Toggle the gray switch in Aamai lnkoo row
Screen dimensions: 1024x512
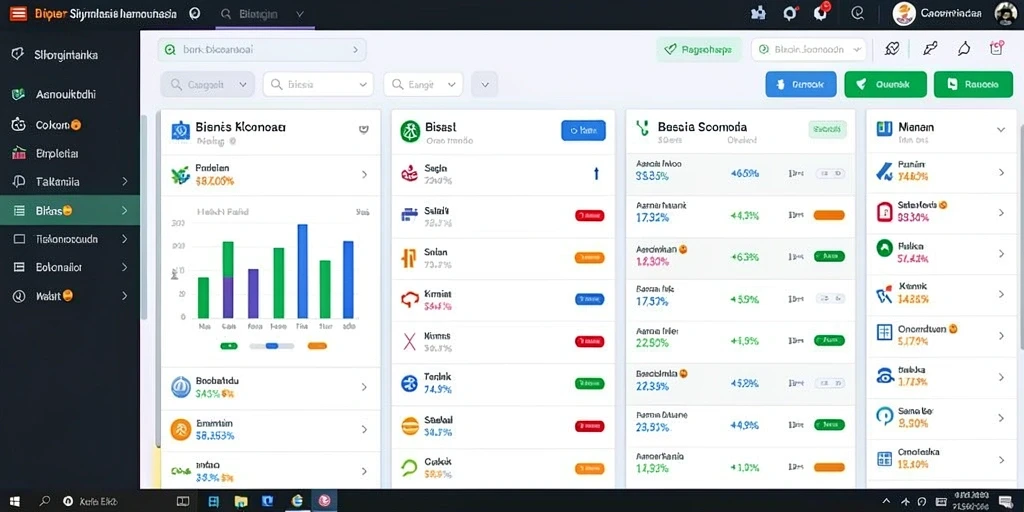[830, 174]
